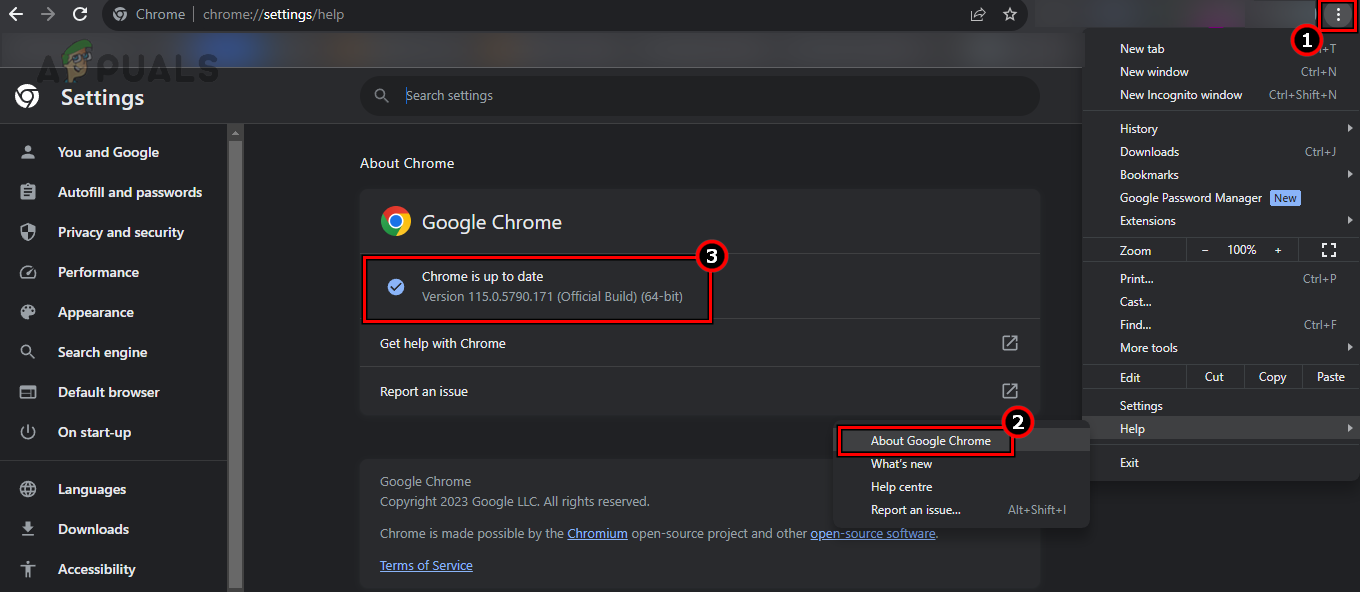Expand the Bookmarks submenu
1360x592 pixels.
point(1148,174)
